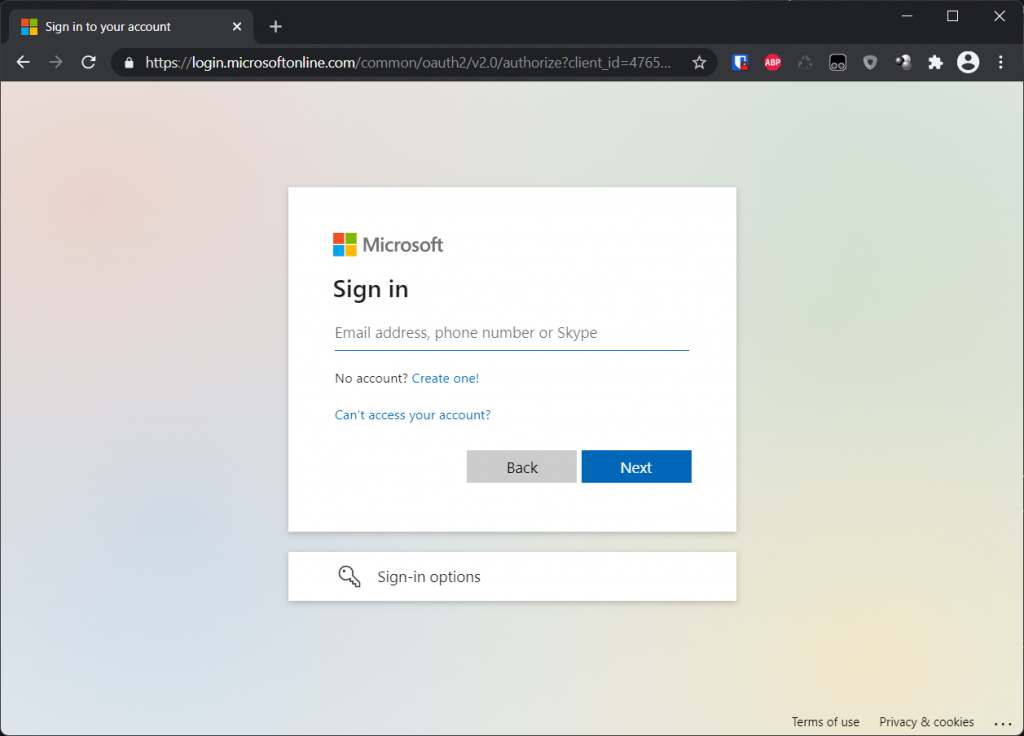This screenshot has width=1024, height=736.
Task: Open 'Can't access your account?' link
Action: click(x=413, y=415)
